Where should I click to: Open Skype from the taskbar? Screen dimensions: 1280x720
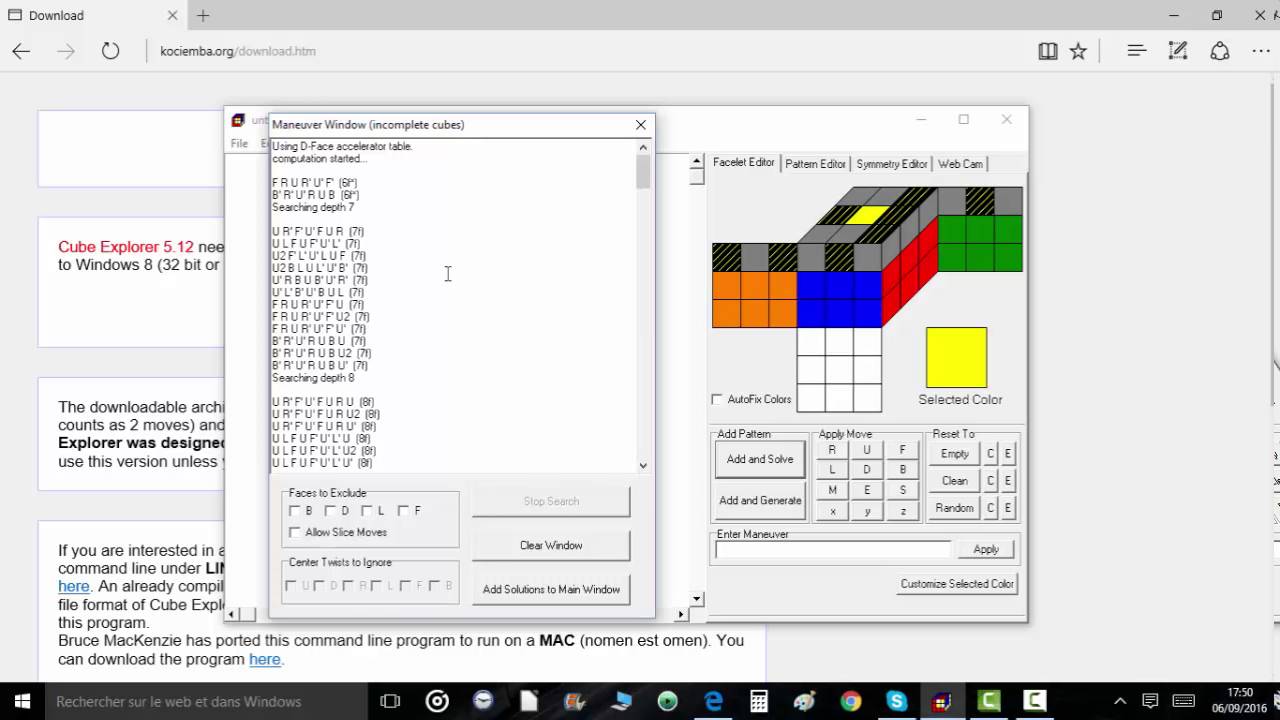[x=897, y=701]
